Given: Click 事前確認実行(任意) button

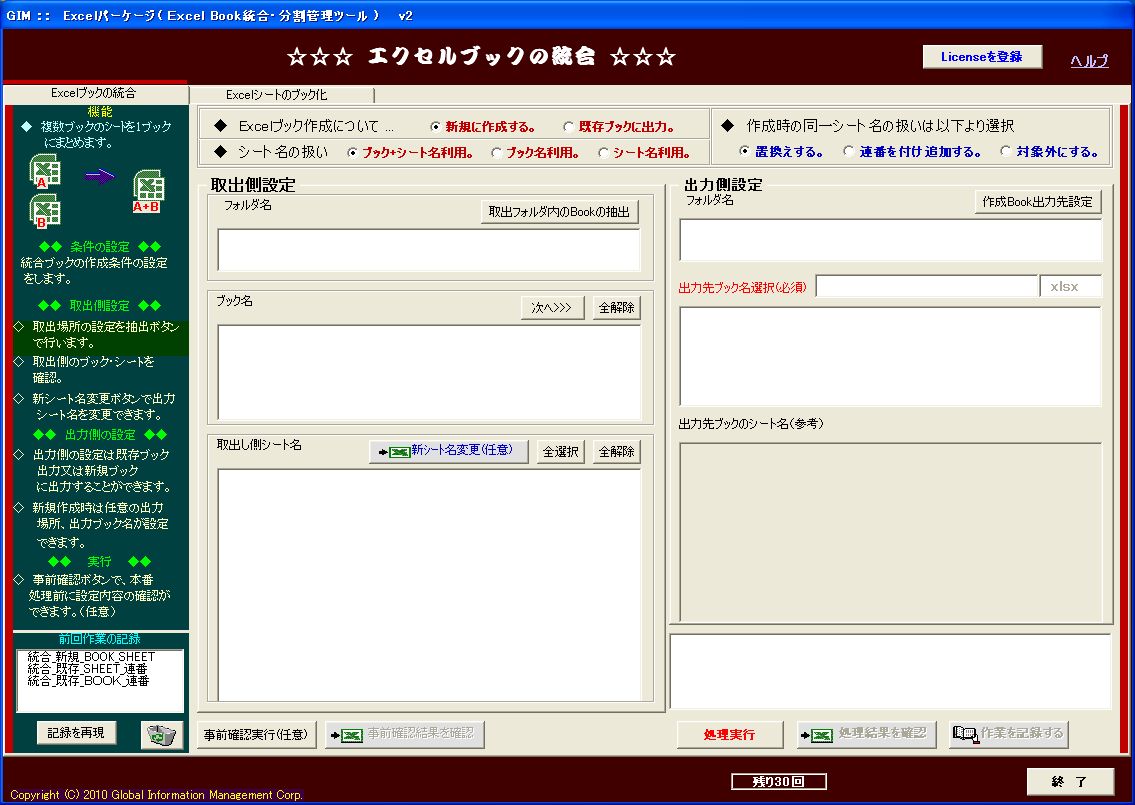Looking at the screenshot, I should 256,735.
